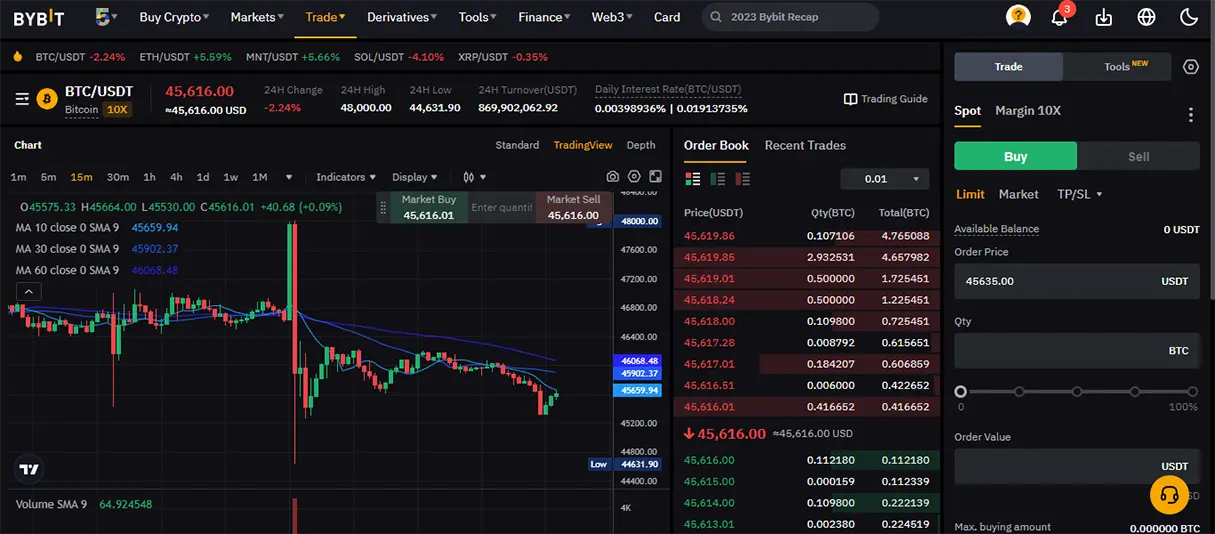The image size is (1215, 534).
Task: Open trade panel settings hexagon icon
Action: pyautogui.click(x=1190, y=67)
